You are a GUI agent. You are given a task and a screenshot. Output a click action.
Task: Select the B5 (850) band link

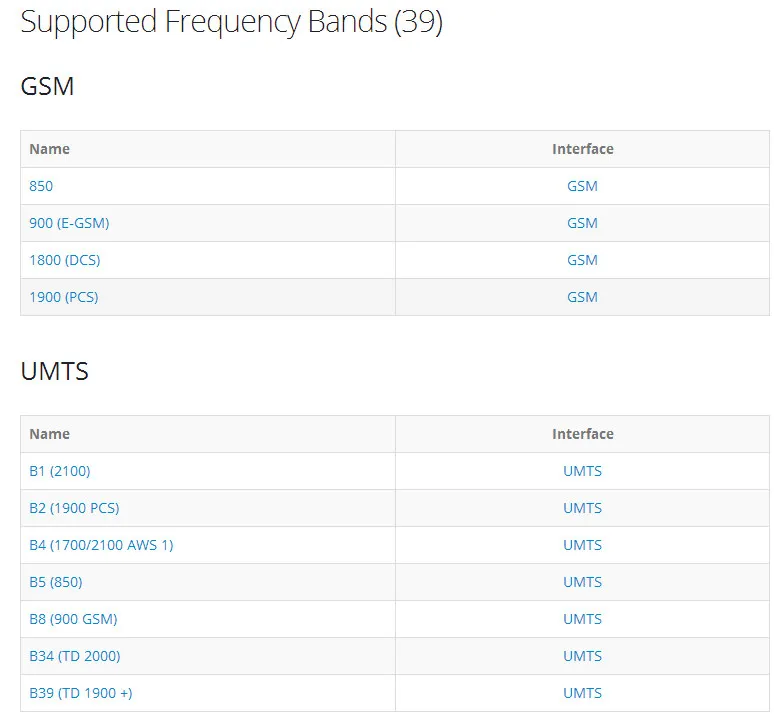[x=56, y=582]
